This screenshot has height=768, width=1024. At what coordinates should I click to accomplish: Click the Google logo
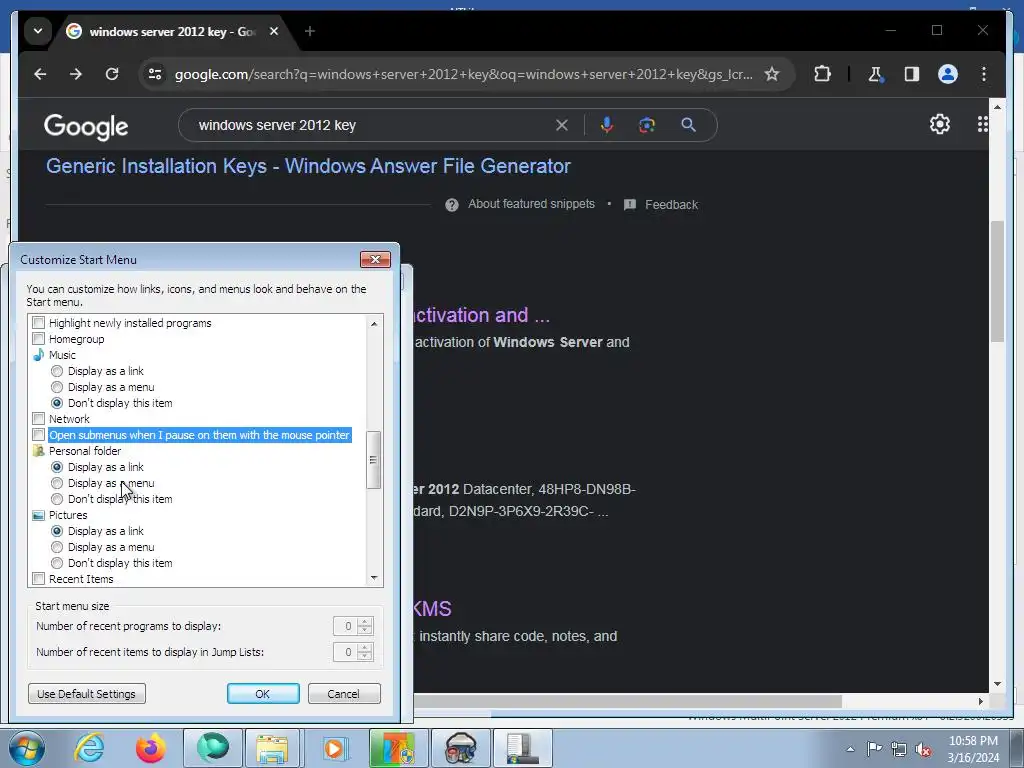tap(86, 126)
